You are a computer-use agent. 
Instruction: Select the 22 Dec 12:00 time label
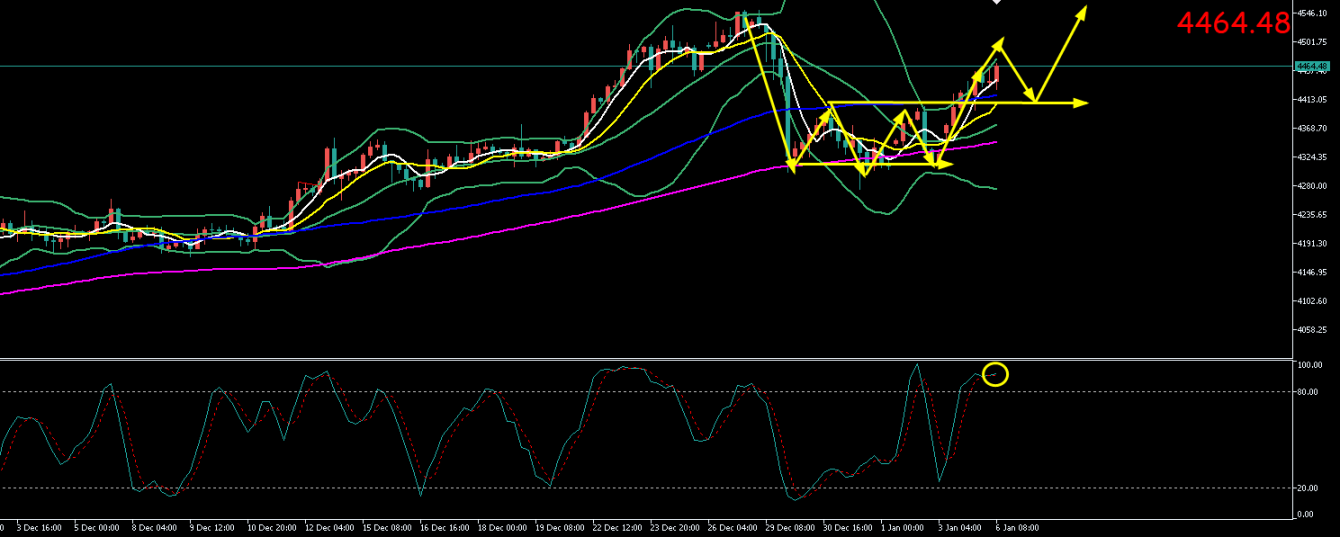pos(615,527)
